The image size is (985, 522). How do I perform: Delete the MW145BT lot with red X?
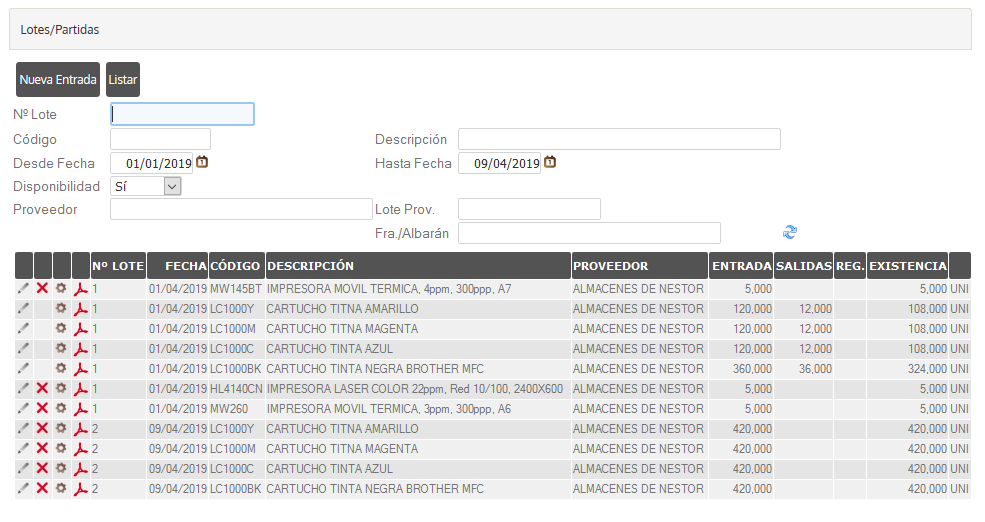pyautogui.click(x=42, y=289)
